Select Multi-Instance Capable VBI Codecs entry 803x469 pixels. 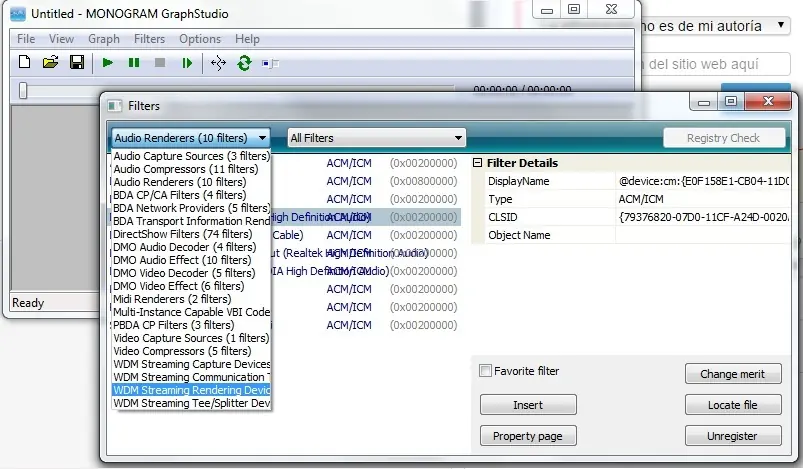coord(191,312)
